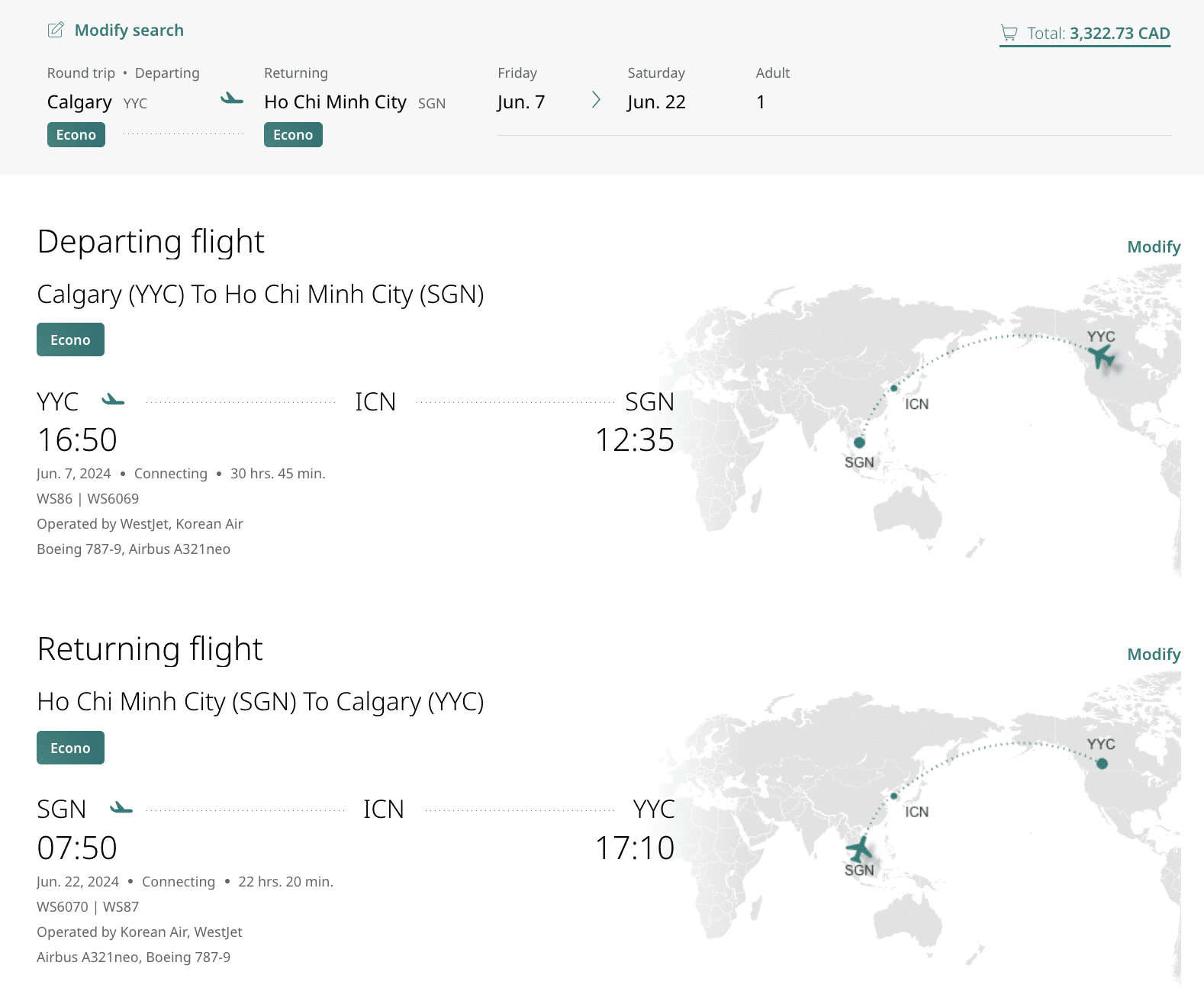
Task: Click the plane icon next to SGN departure
Action: click(121, 808)
